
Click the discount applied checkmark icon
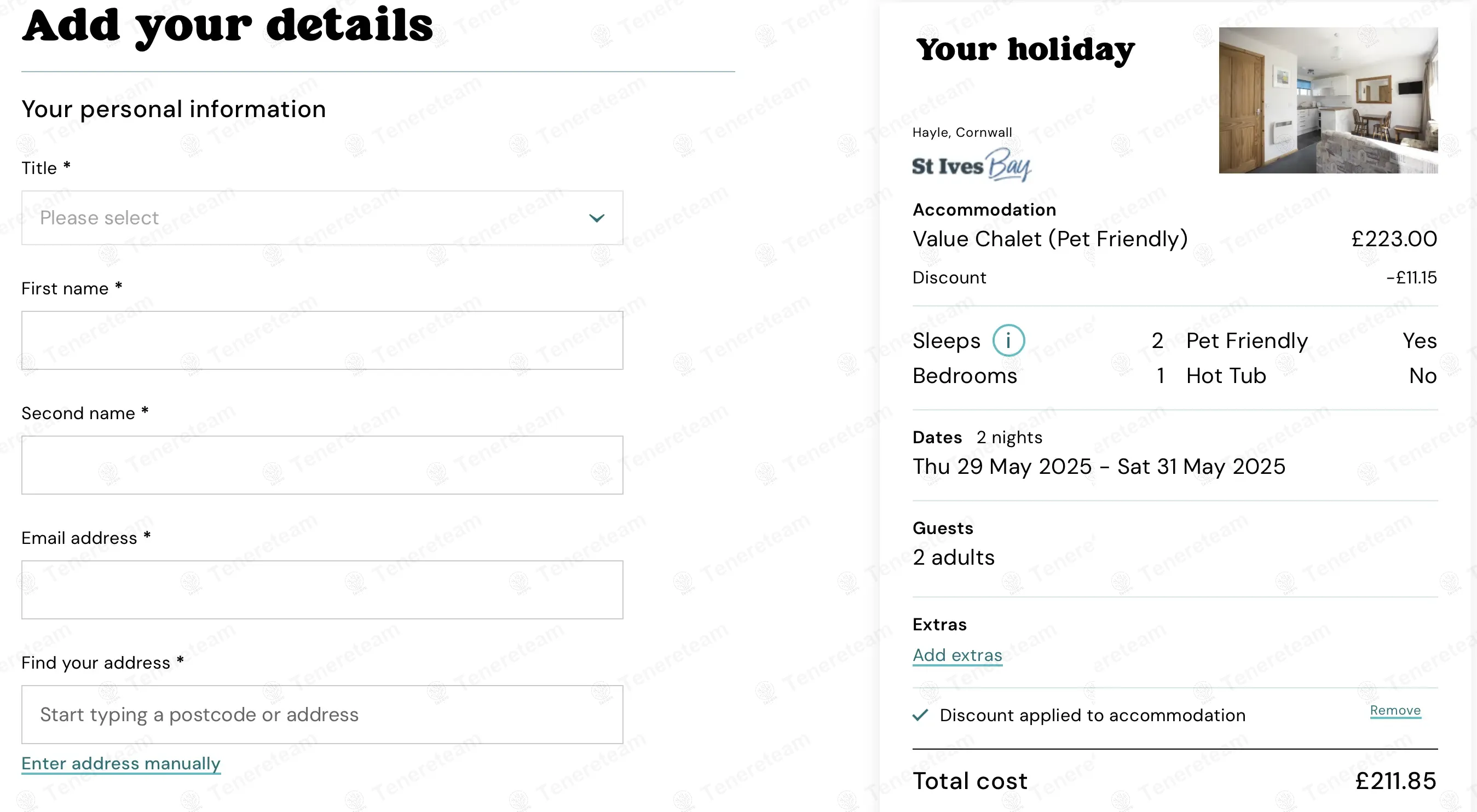(920, 715)
